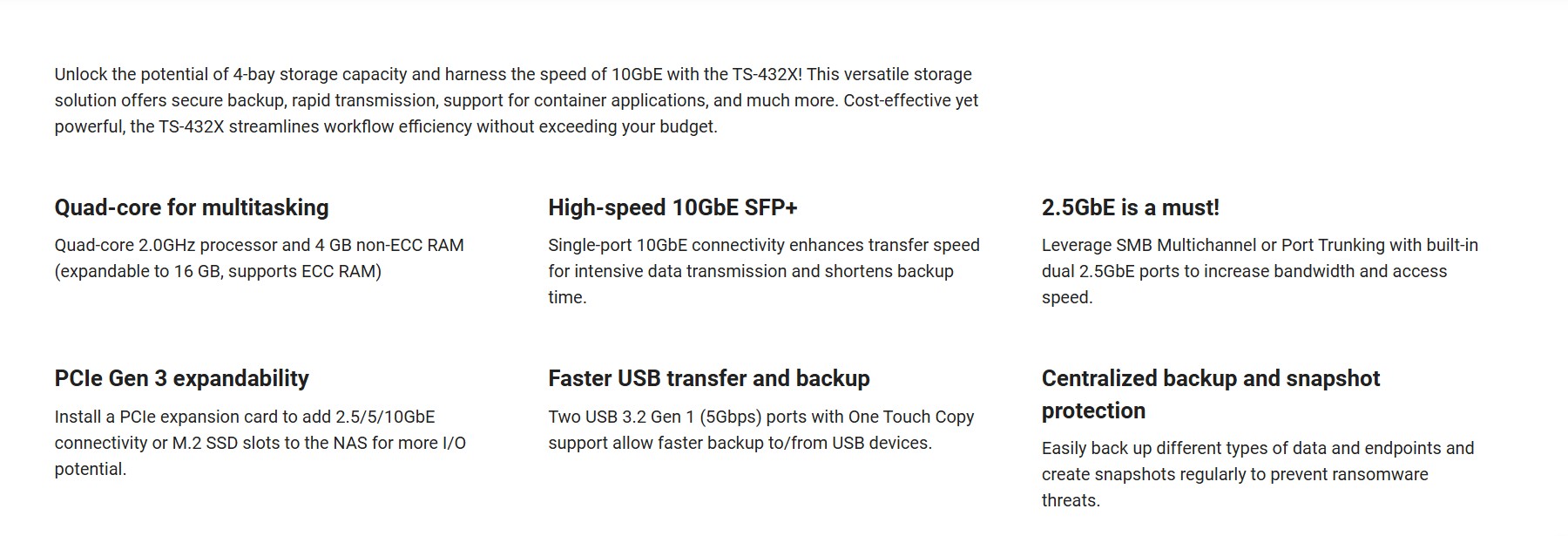Click the PCIe expansion card description paragraph

[260, 443]
